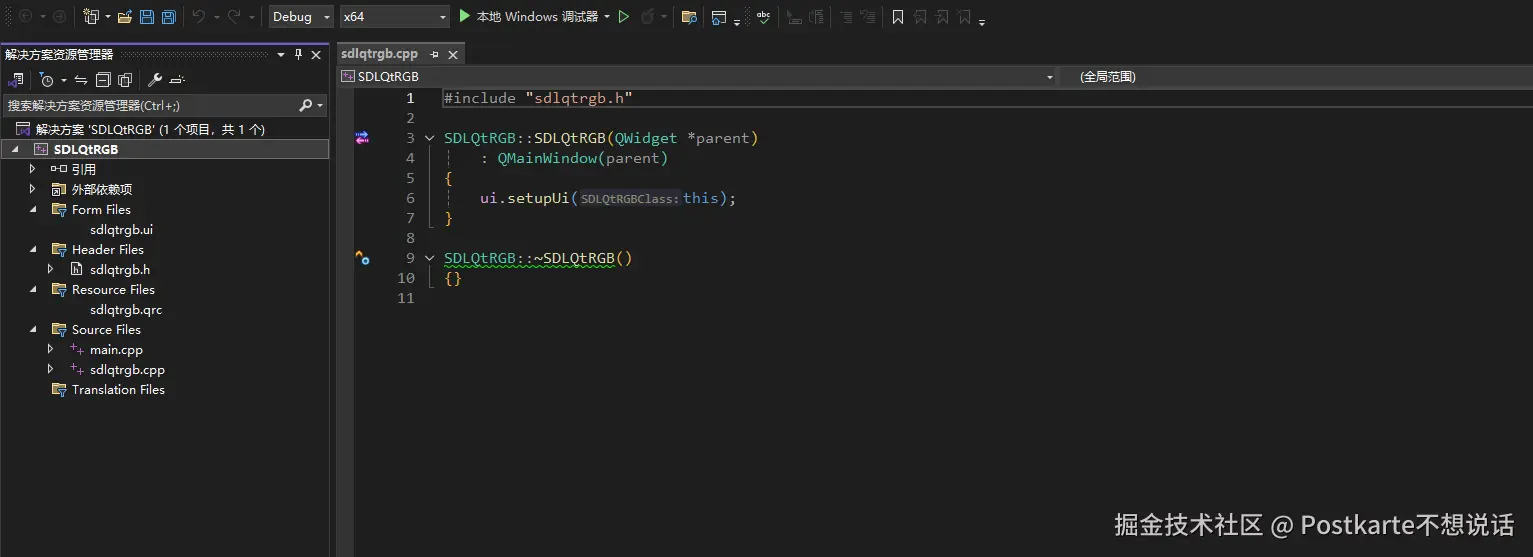The image size is (1533, 557).
Task: Collapse the Resource Files folder
Action: [x=32, y=289]
